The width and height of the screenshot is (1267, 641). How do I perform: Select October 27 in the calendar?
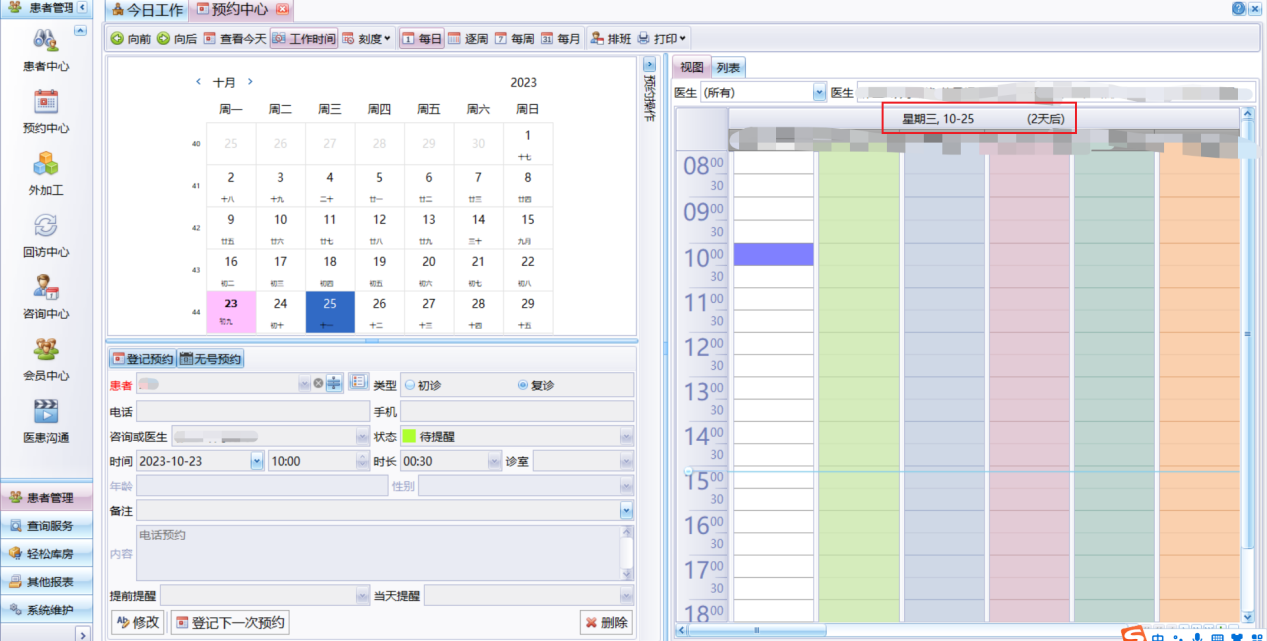click(429, 309)
